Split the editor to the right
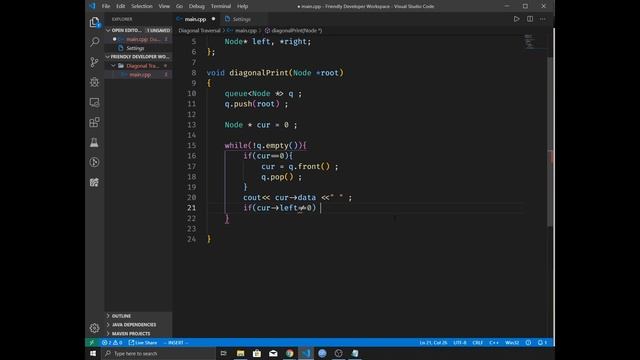The height and width of the screenshot is (360, 640). pos(530,19)
